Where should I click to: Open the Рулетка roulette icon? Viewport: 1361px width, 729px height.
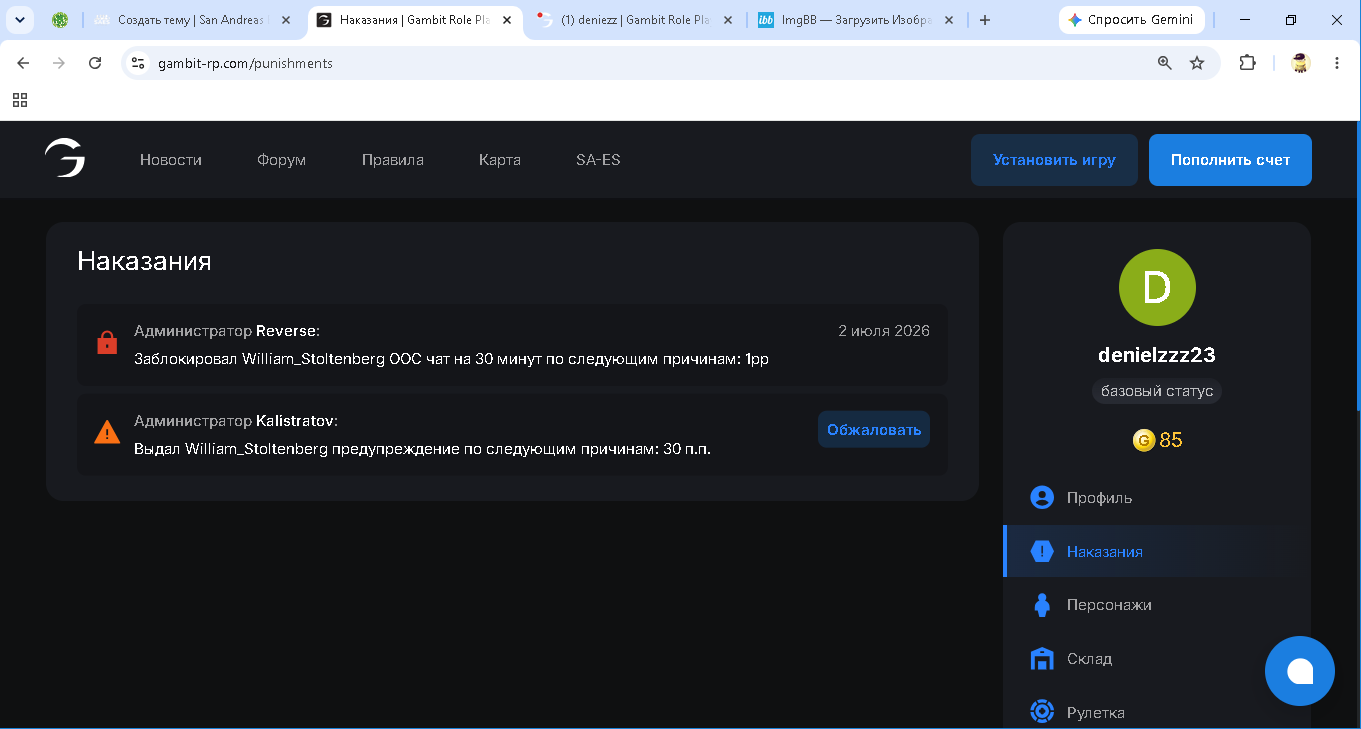1042,712
